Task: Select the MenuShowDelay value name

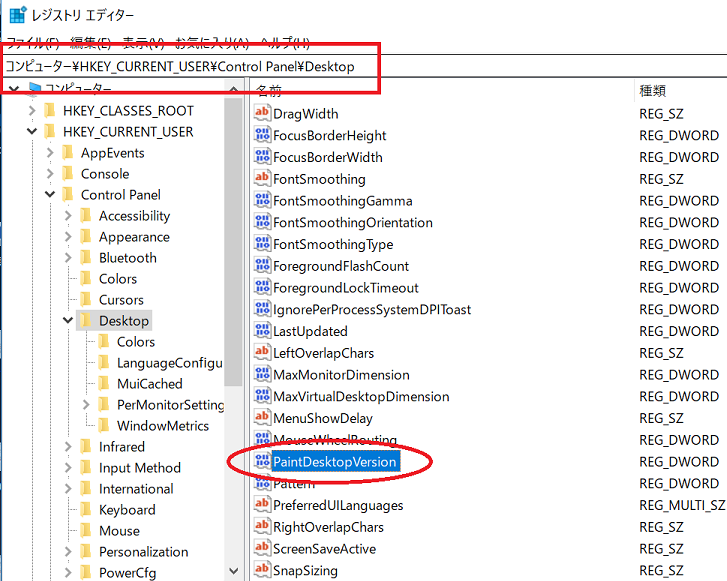Action: click(323, 418)
